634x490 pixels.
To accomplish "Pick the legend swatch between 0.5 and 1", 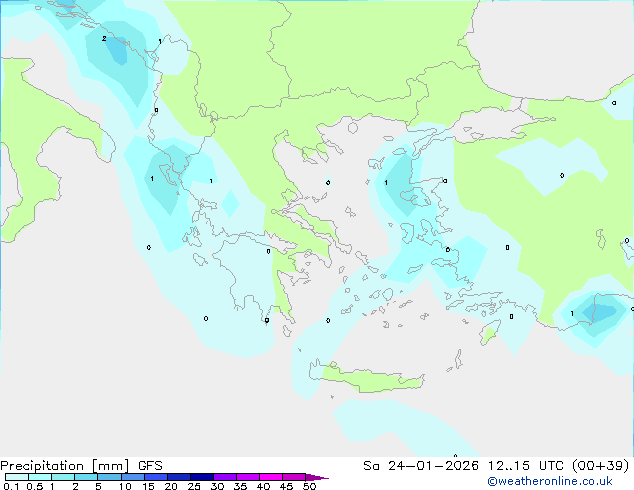I will tap(40, 477).
